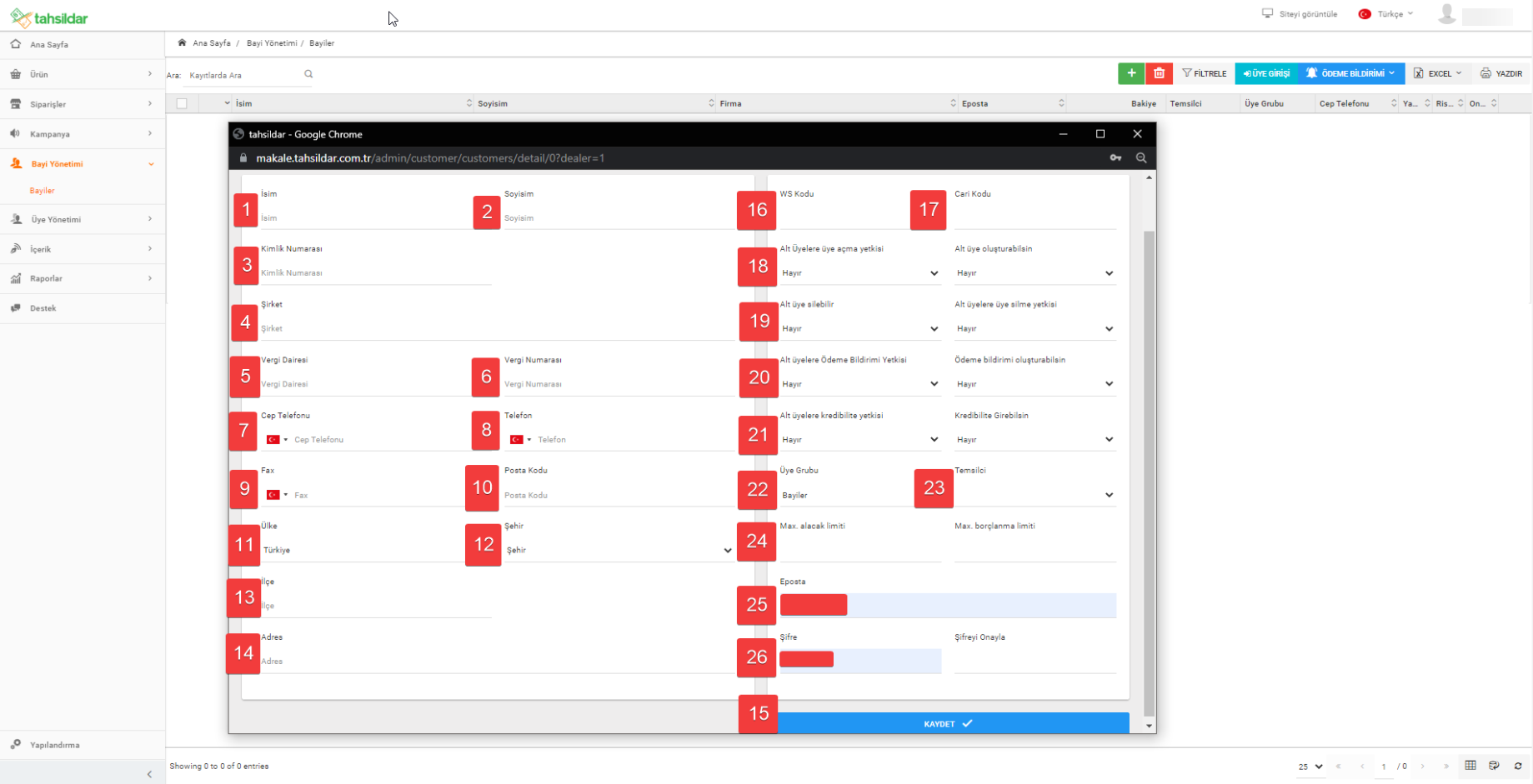1533x784 pixels.
Task: Open the Şehir dropdown
Action: click(619, 550)
